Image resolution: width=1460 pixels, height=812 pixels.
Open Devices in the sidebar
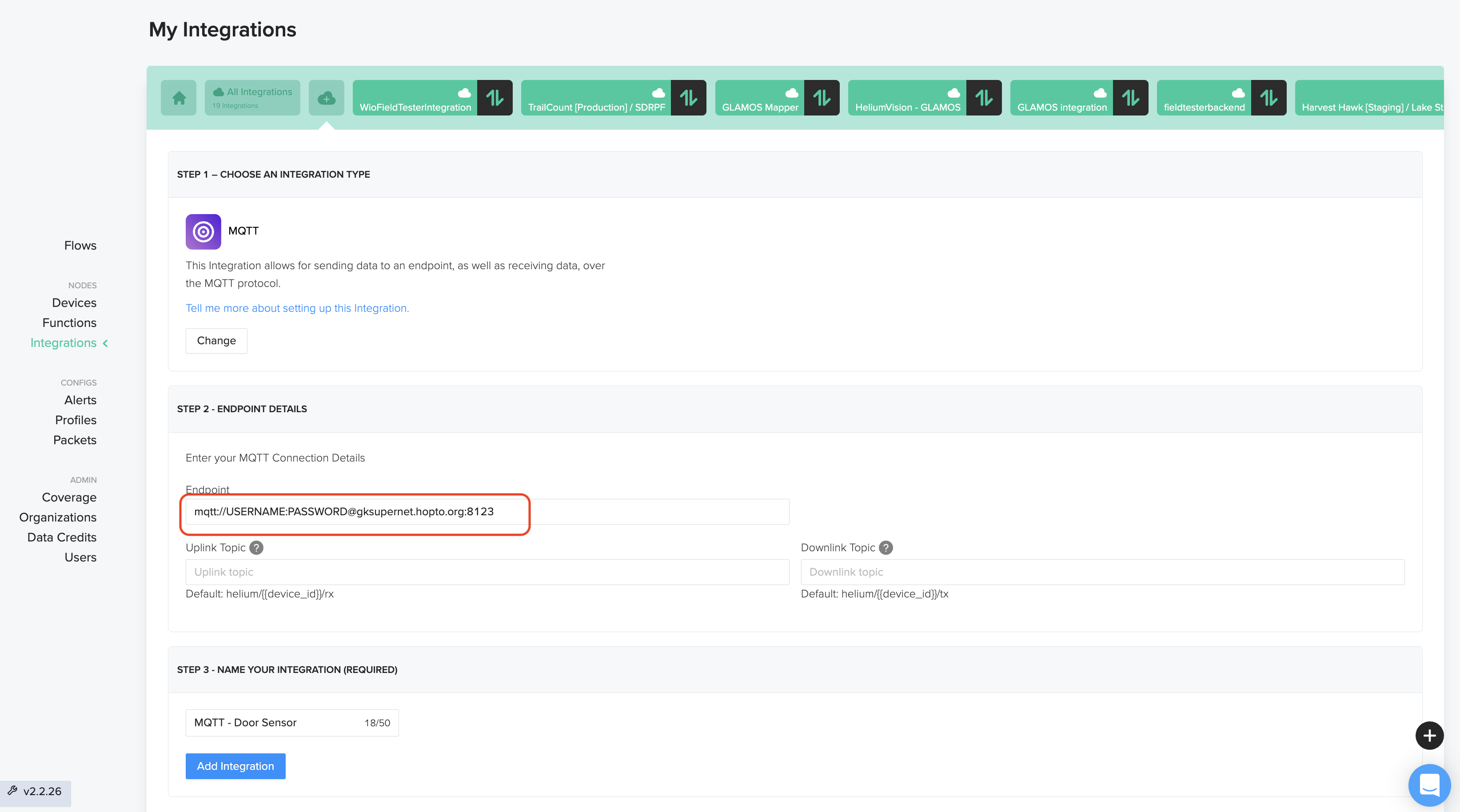[x=74, y=303]
